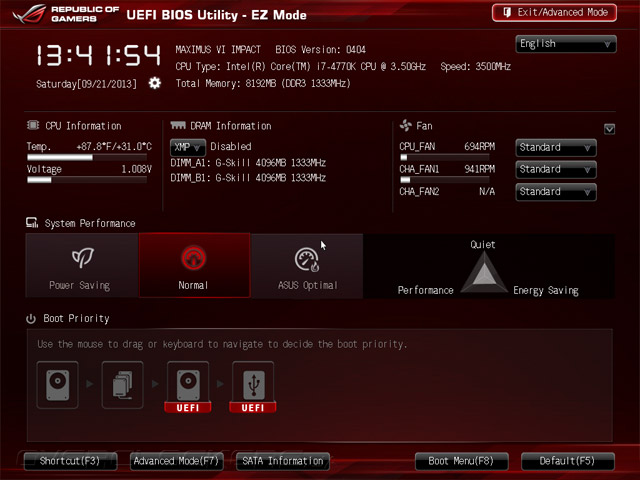This screenshot has height=480, width=640.
Task: Click the System Performance monitor icon
Action: 32,222
